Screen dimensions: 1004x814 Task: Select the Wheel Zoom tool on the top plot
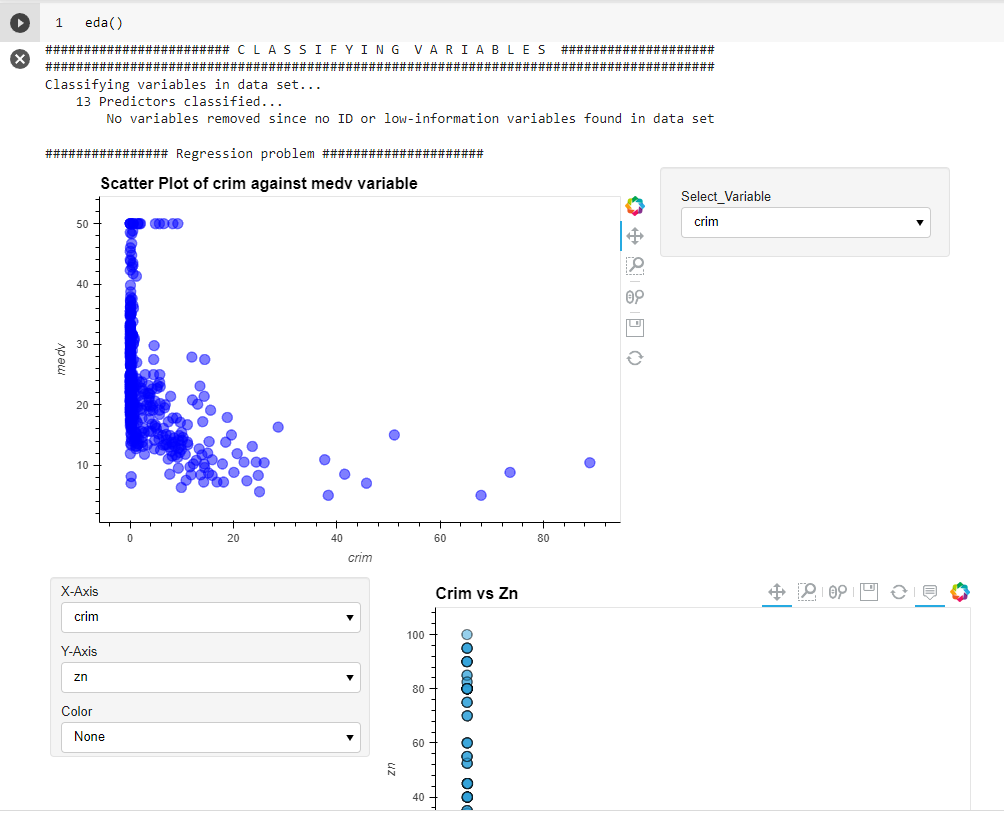(x=635, y=296)
